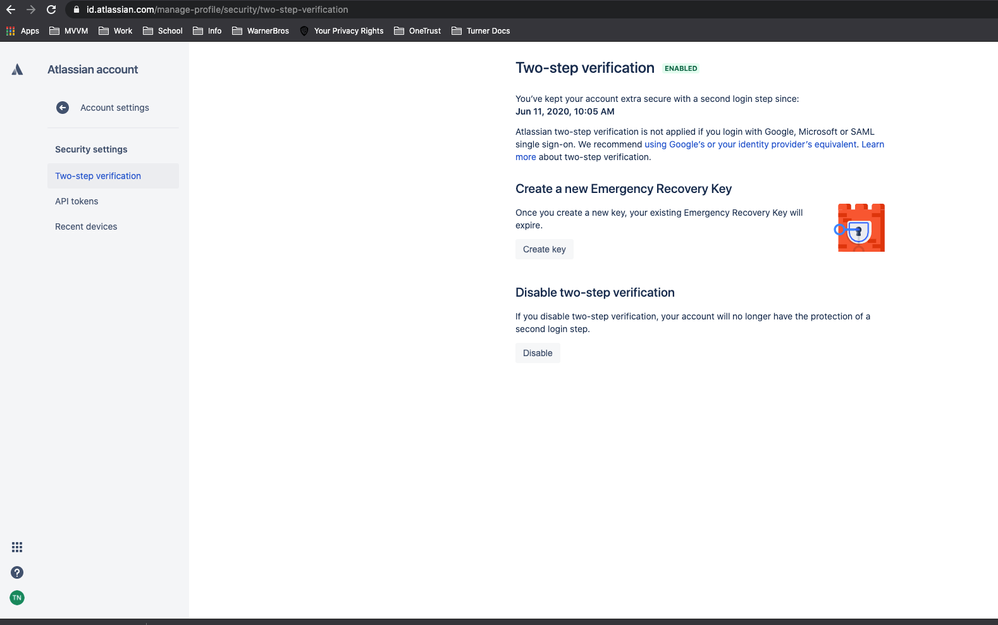Open the Google's identity provider equivalent link

pyautogui.click(x=750, y=144)
